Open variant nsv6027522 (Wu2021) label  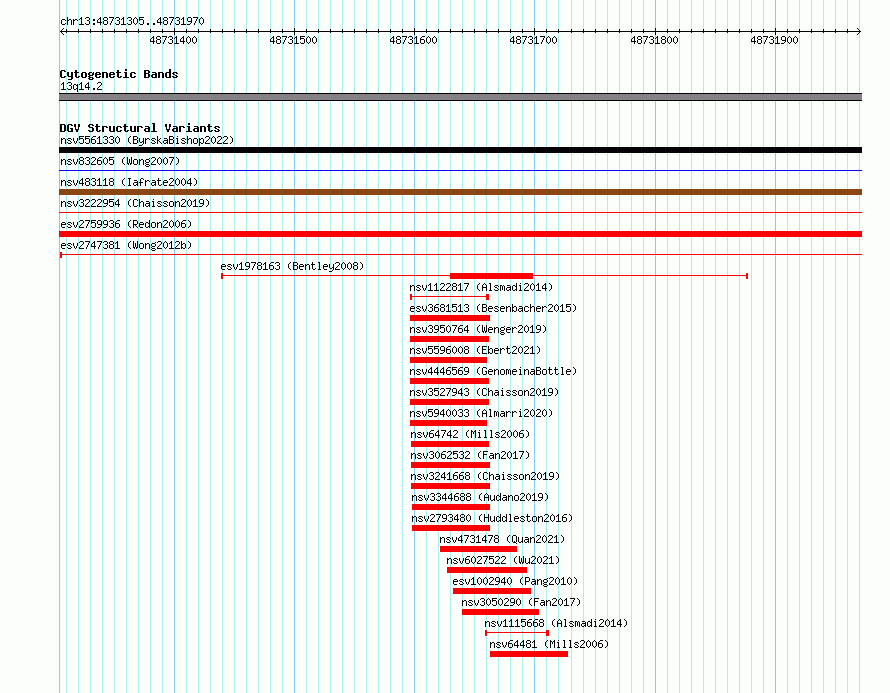pos(503,560)
